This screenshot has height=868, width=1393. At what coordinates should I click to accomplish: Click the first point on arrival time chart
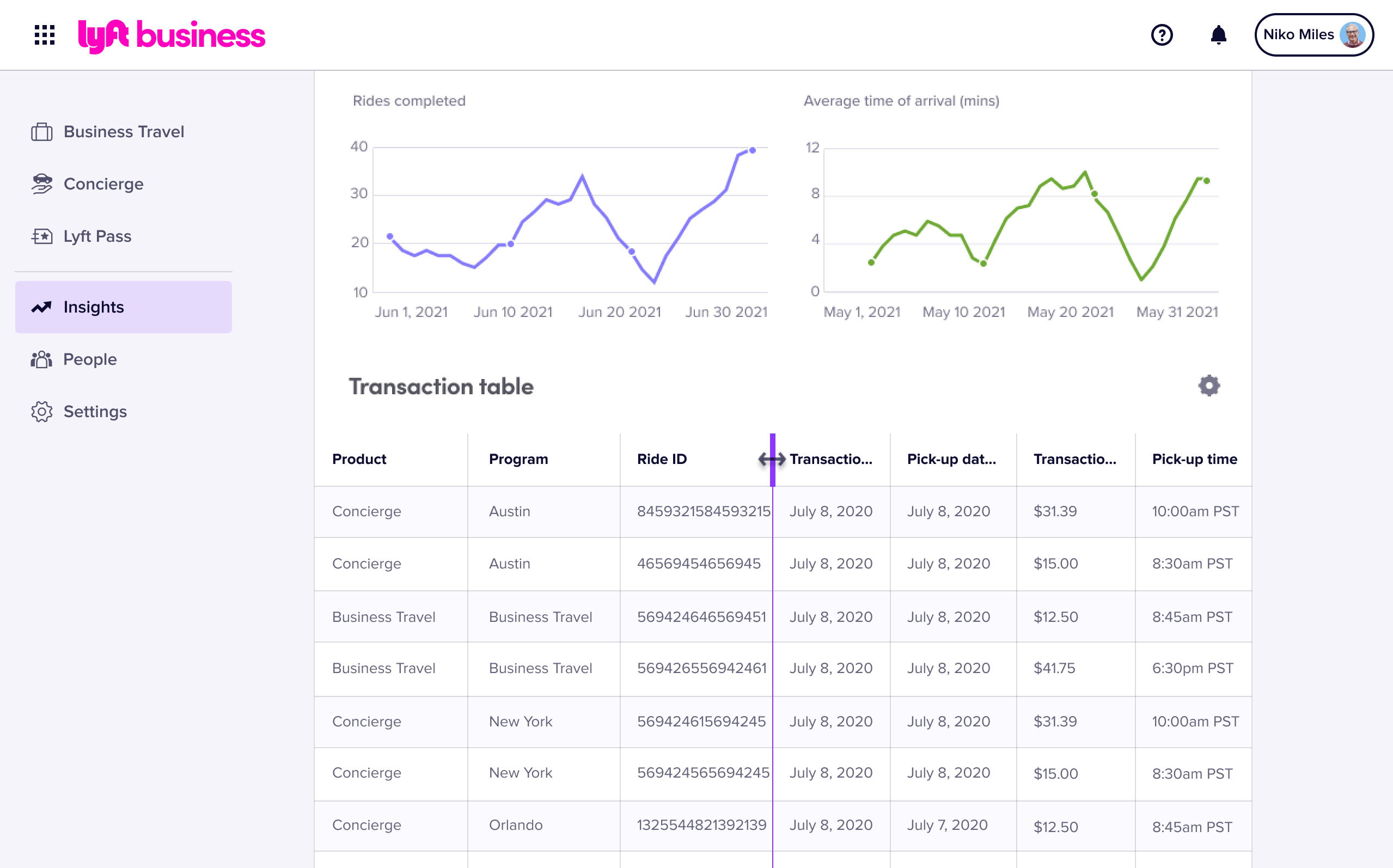(871, 262)
